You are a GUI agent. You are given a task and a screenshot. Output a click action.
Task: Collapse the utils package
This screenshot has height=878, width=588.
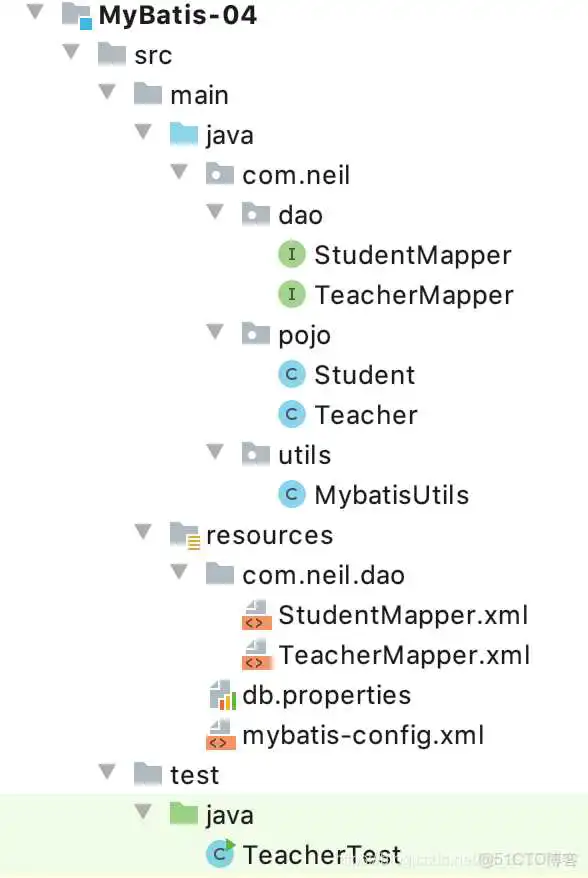(214, 454)
